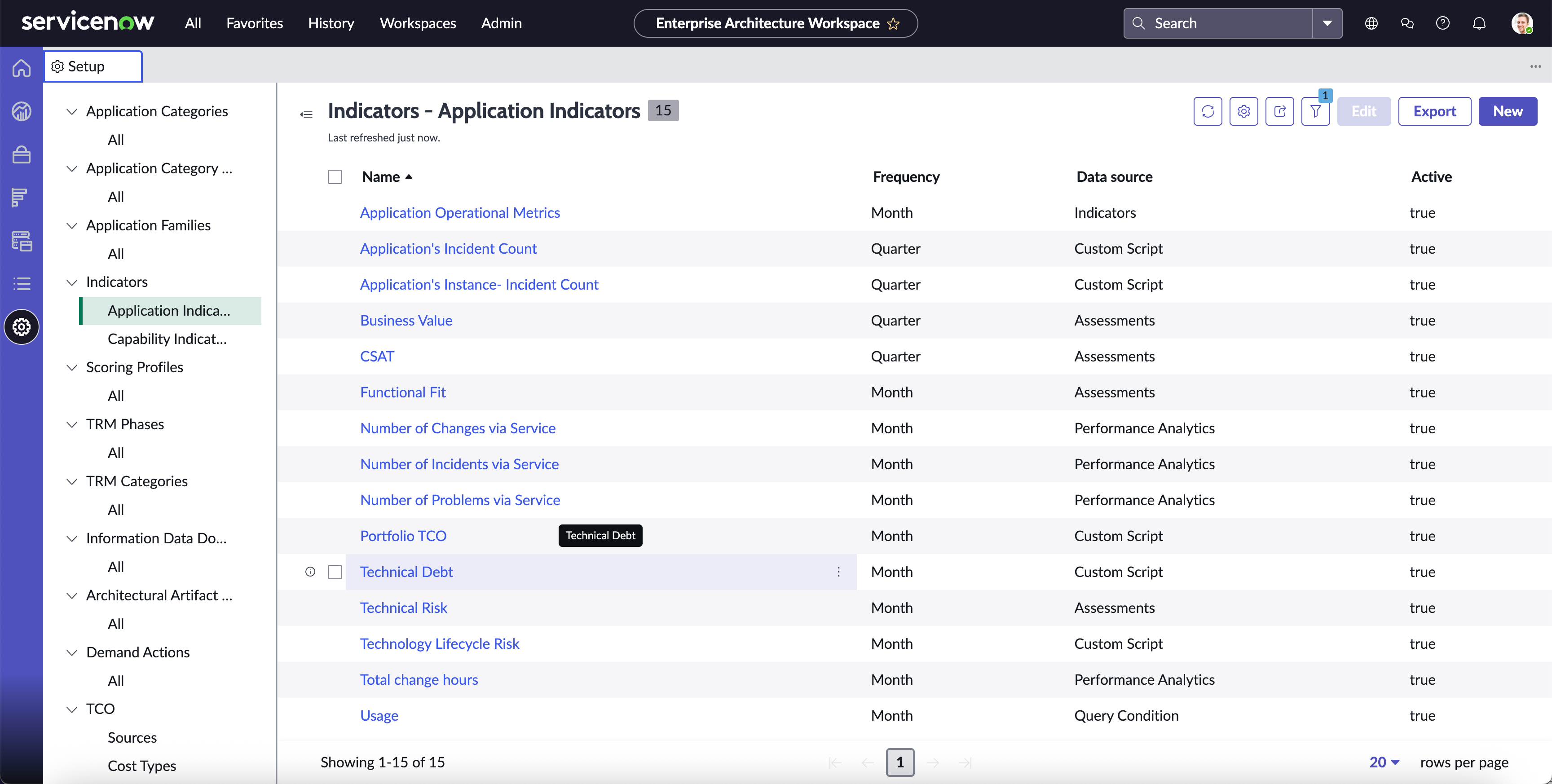Open the rows per page dropdown
This screenshot has height=784, width=1552.
(1384, 762)
